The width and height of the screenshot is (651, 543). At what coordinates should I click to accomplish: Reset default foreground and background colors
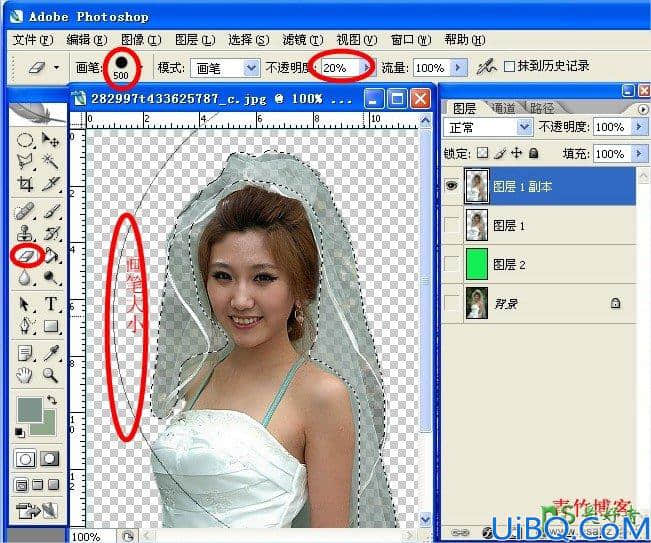[19, 433]
